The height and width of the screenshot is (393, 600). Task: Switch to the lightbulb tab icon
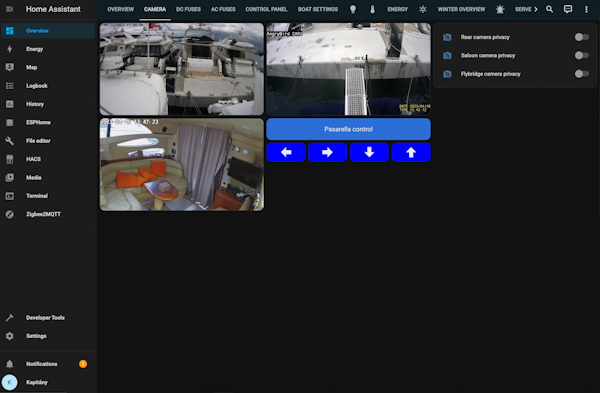353,9
